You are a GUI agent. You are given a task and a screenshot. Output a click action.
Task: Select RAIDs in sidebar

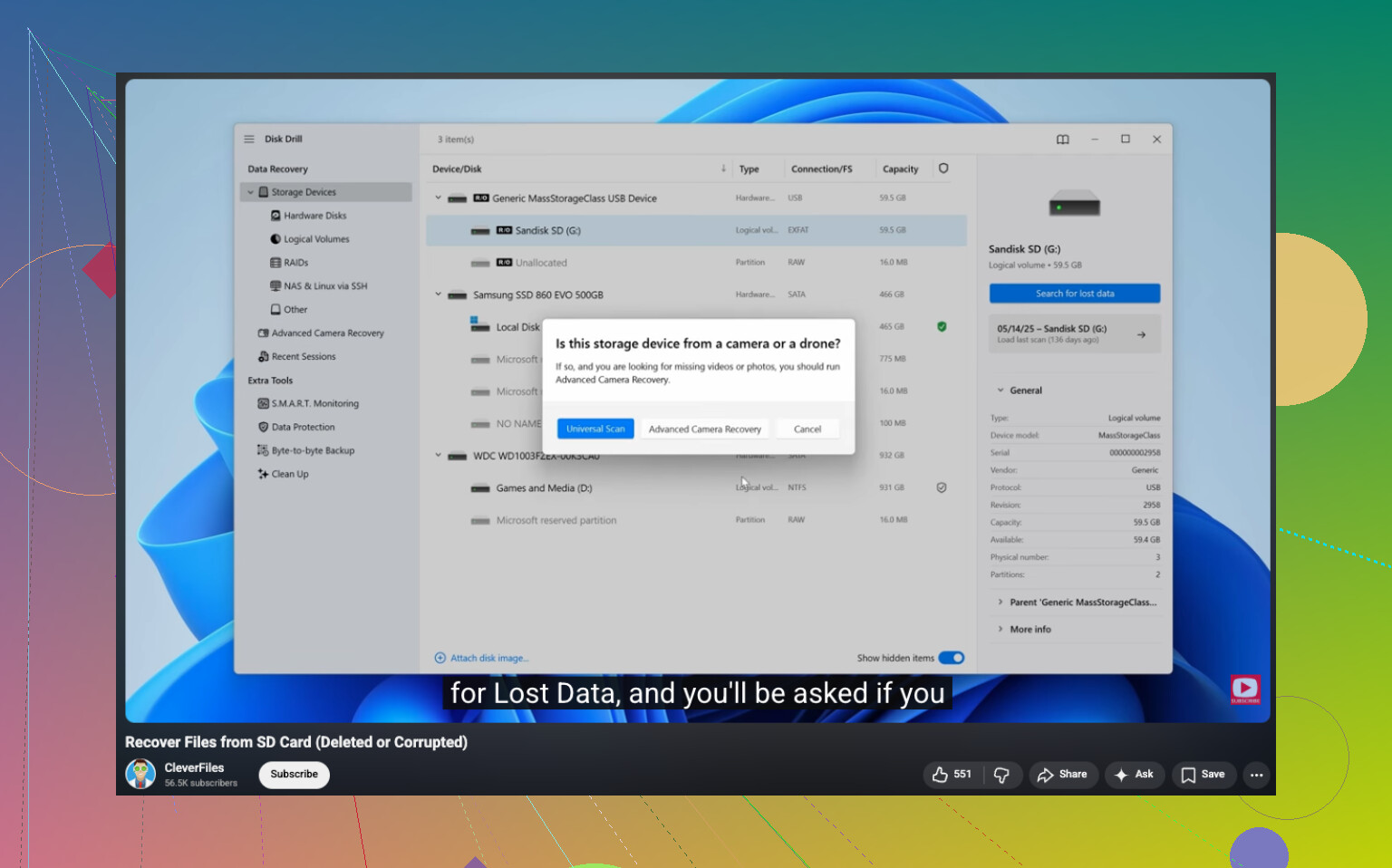click(x=295, y=263)
